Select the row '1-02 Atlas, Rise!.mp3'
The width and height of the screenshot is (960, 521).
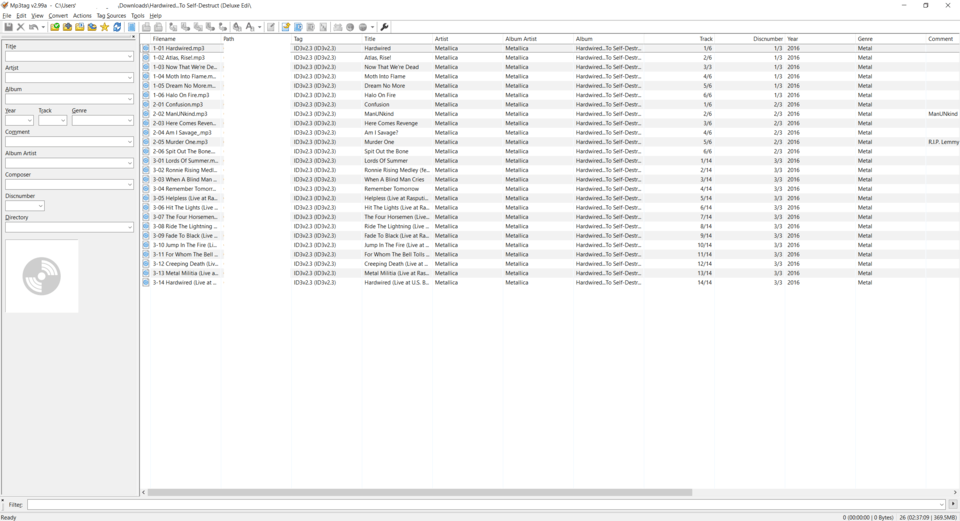550,58
